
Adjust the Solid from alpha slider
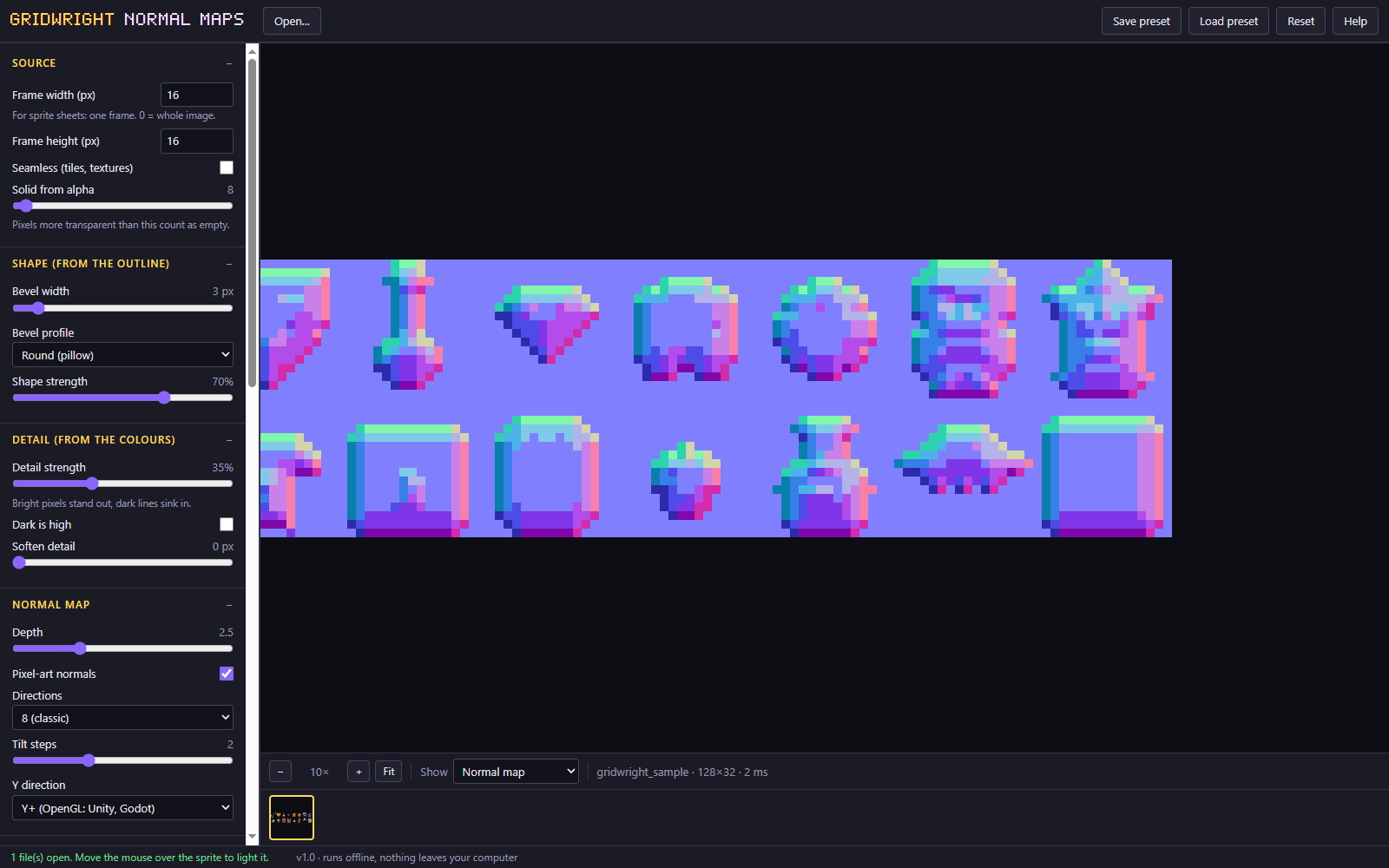[122, 206]
